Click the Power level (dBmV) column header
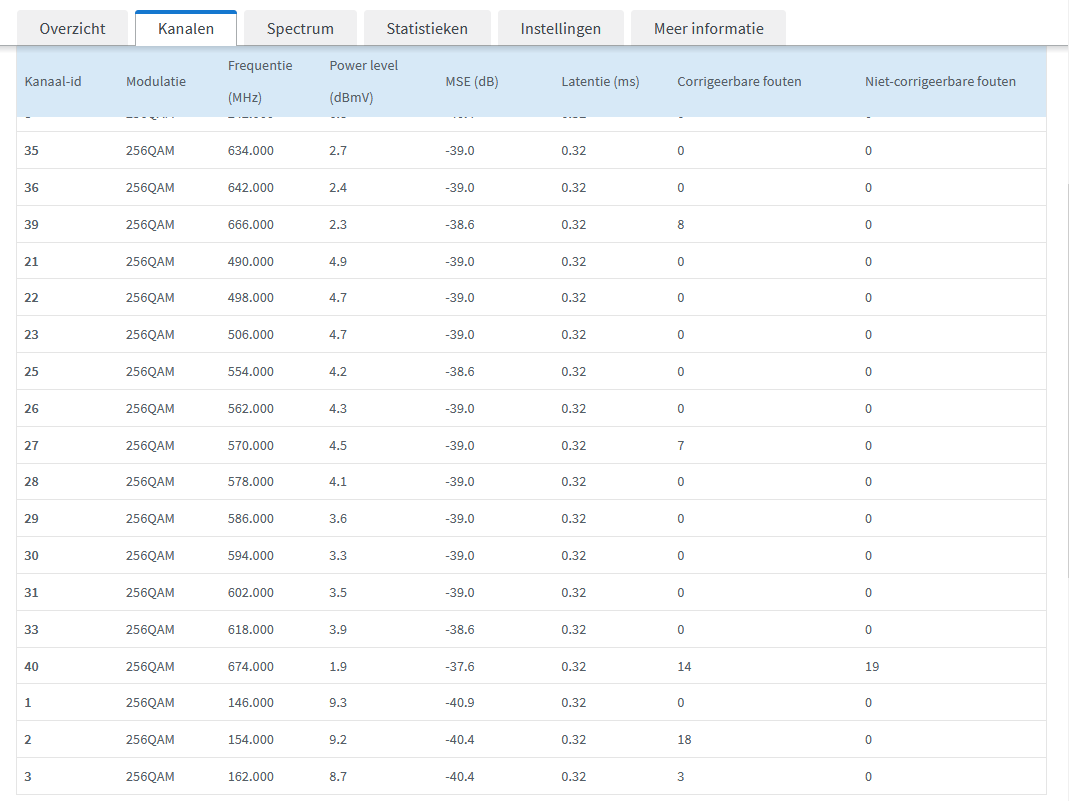 [x=363, y=81]
